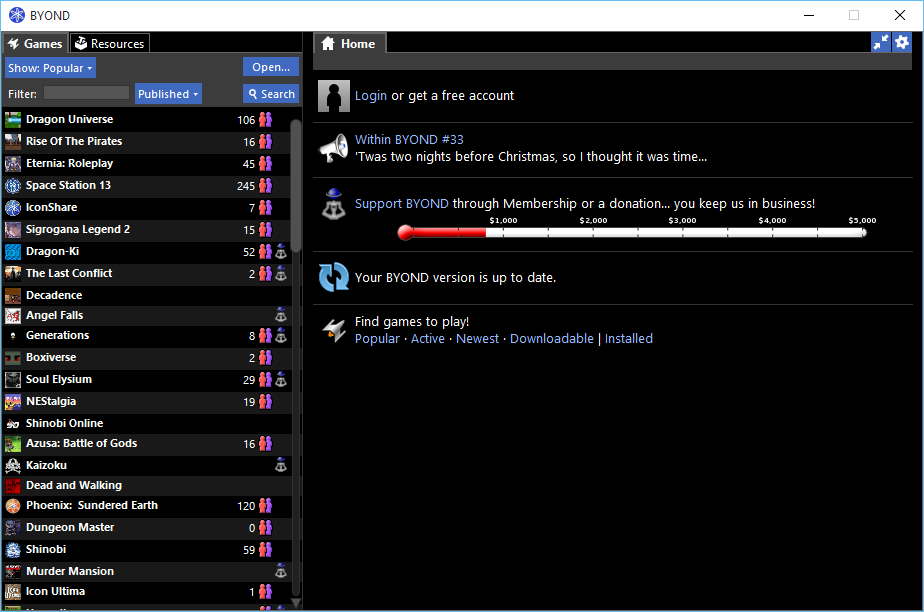The height and width of the screenshot is (612, 924).
Task: Click the NEStalgia game icon
Action: (13, 402)
